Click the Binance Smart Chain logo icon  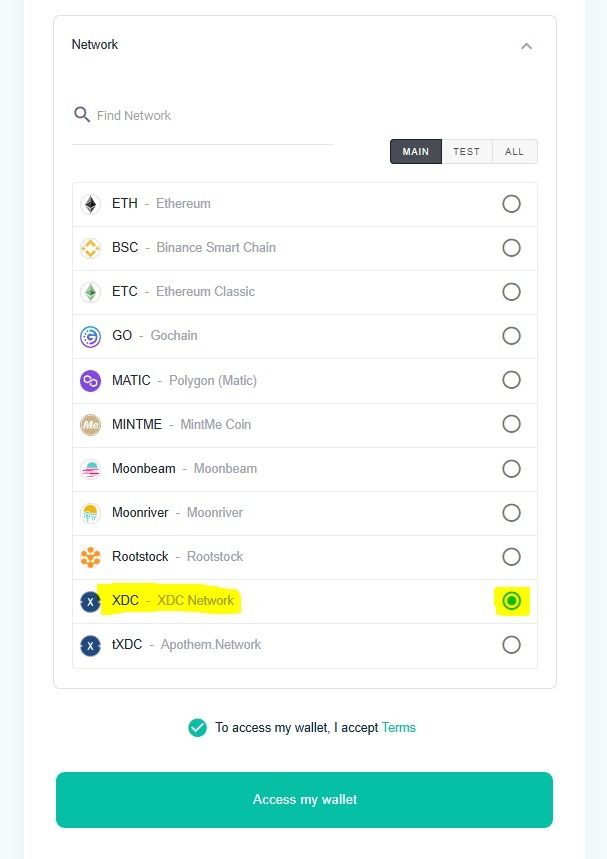click(x=91, y=248)
